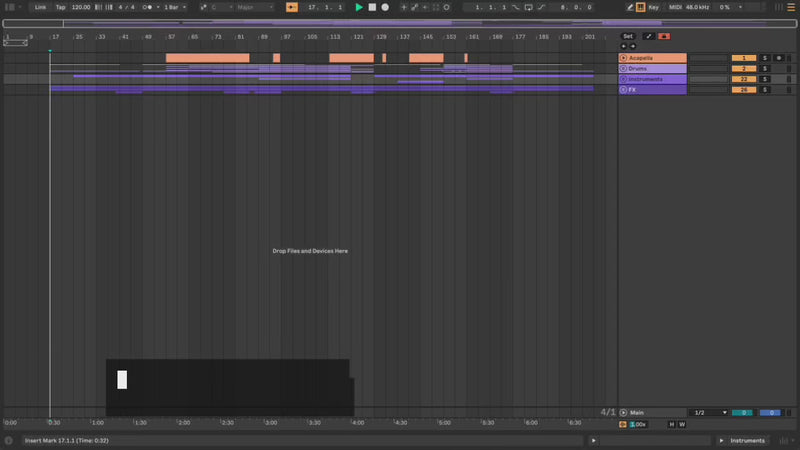Solo the FX track
Image resolution: width=800 pixels, height=450 pixels.
765,90
